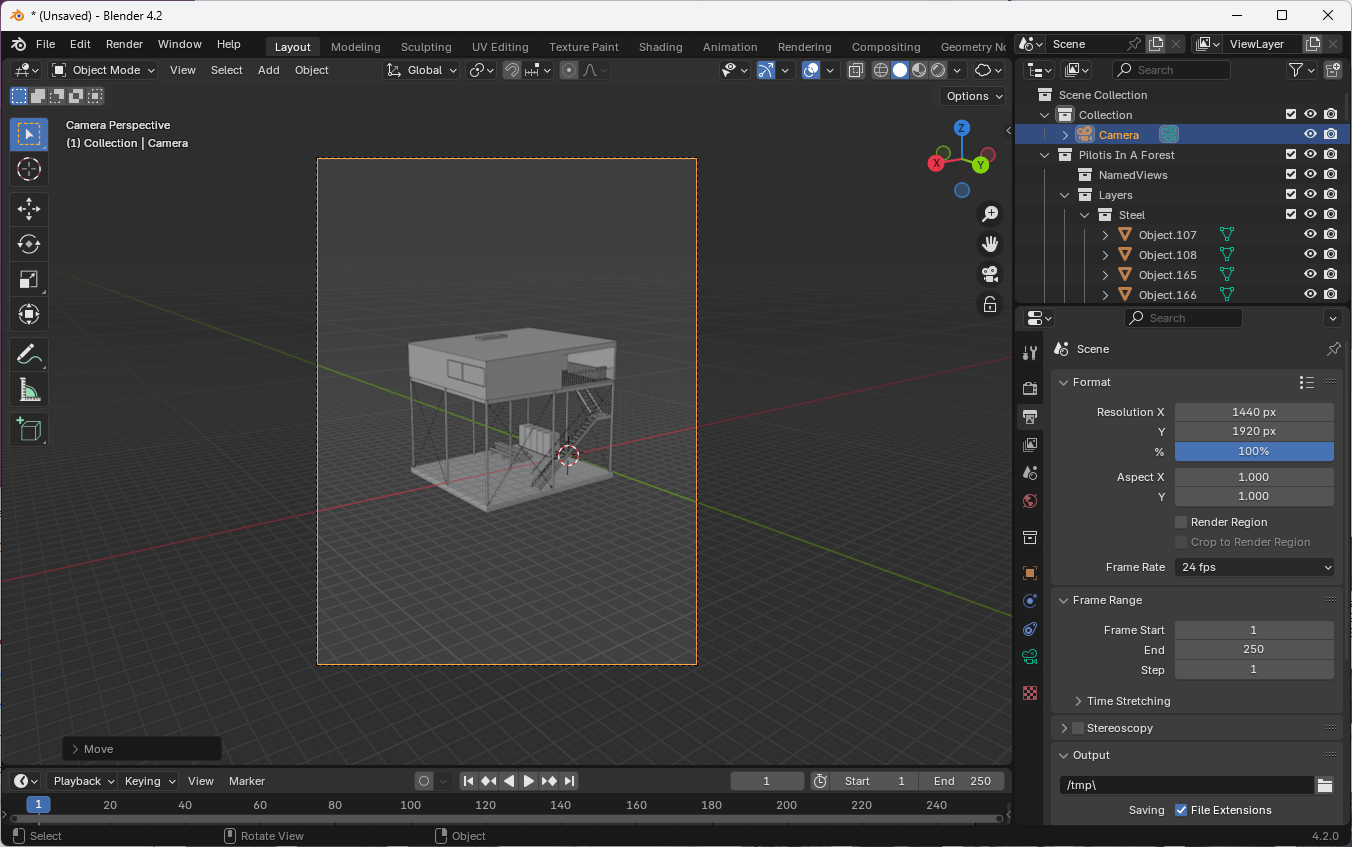Click the lock camera to view icon

(x=990, y=304)
